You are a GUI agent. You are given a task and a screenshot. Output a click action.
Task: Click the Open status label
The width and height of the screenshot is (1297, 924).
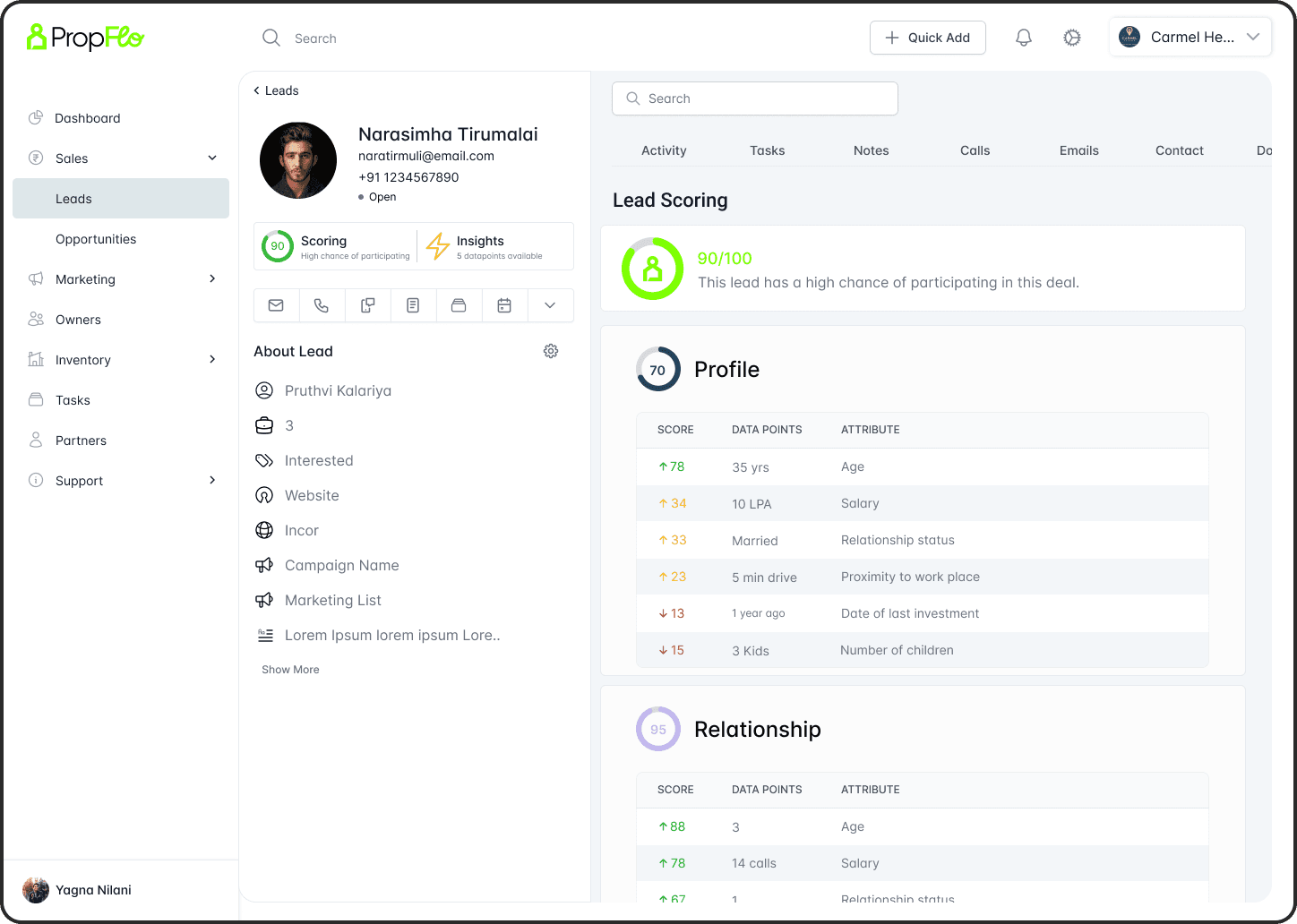point(382,197)
